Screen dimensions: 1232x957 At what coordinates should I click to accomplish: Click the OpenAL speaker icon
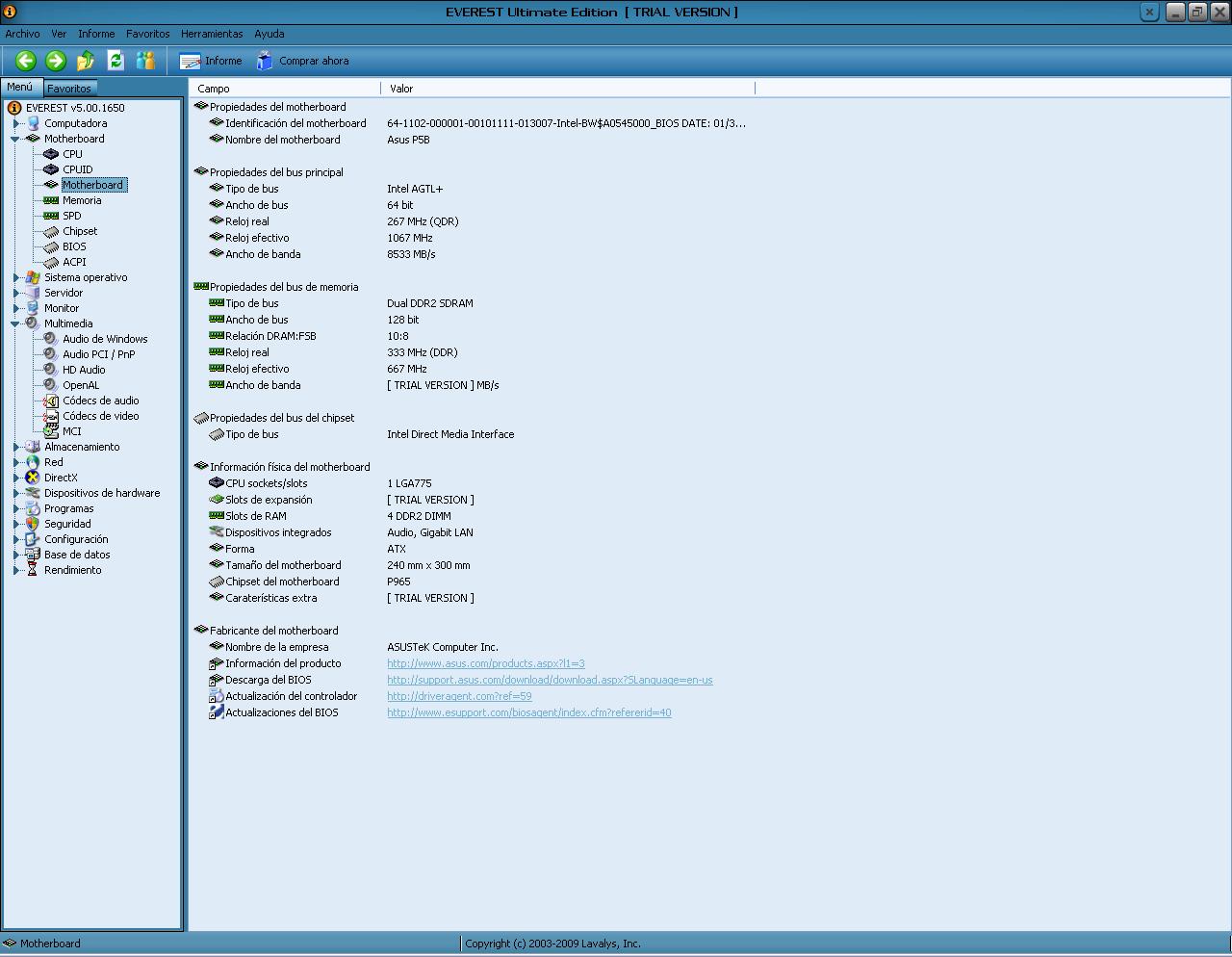(51, 385)
